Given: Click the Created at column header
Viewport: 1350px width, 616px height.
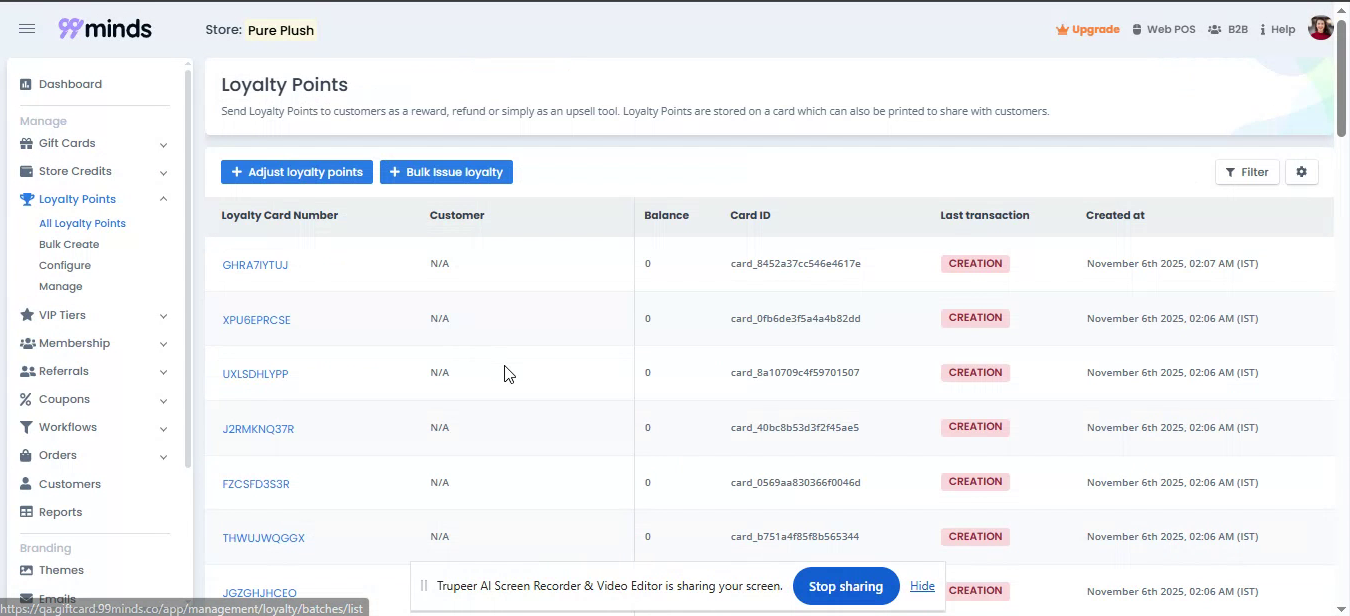Looking at the screenshot, I should click(1115, 215).
